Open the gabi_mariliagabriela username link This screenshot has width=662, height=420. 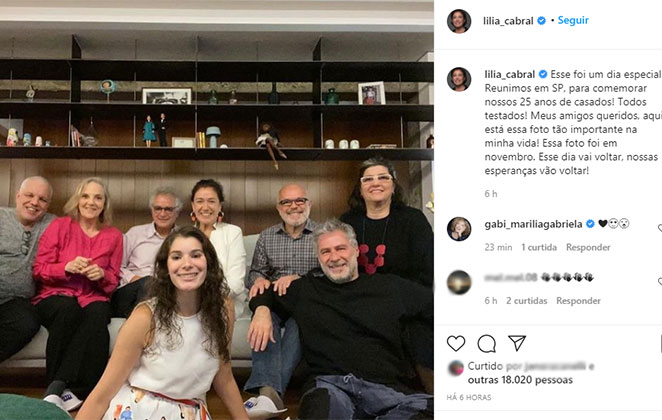click(534, 224)
